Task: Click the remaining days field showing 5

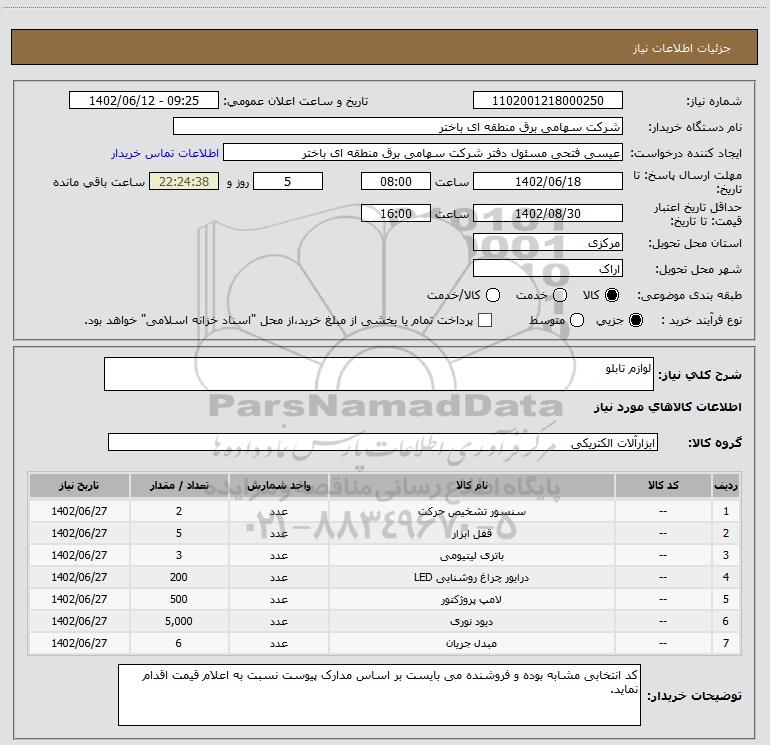Action: click(288, 181)
